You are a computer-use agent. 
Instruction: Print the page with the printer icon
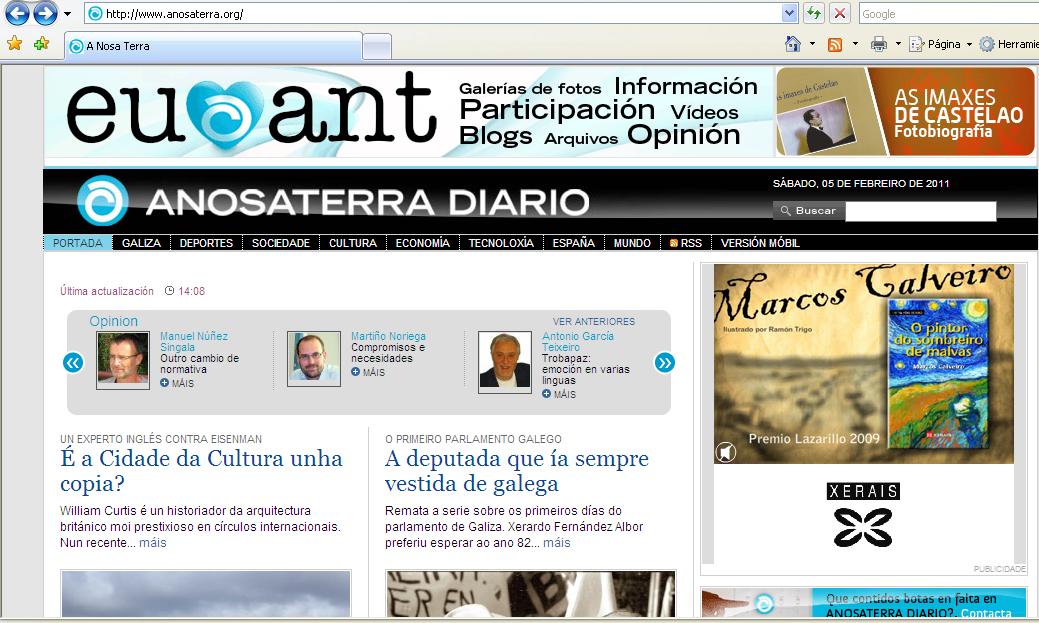pos(879,44)
